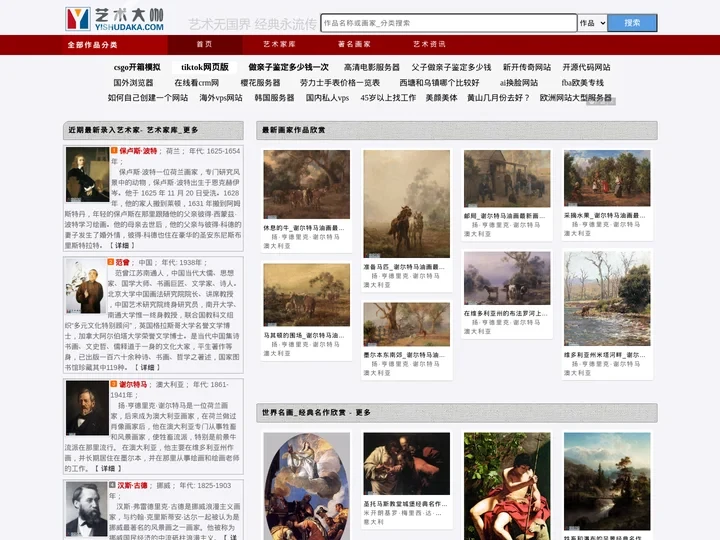Open the 维多利亚州米塔河畔 painting thumbnail
720x540 pixels.
607,298
